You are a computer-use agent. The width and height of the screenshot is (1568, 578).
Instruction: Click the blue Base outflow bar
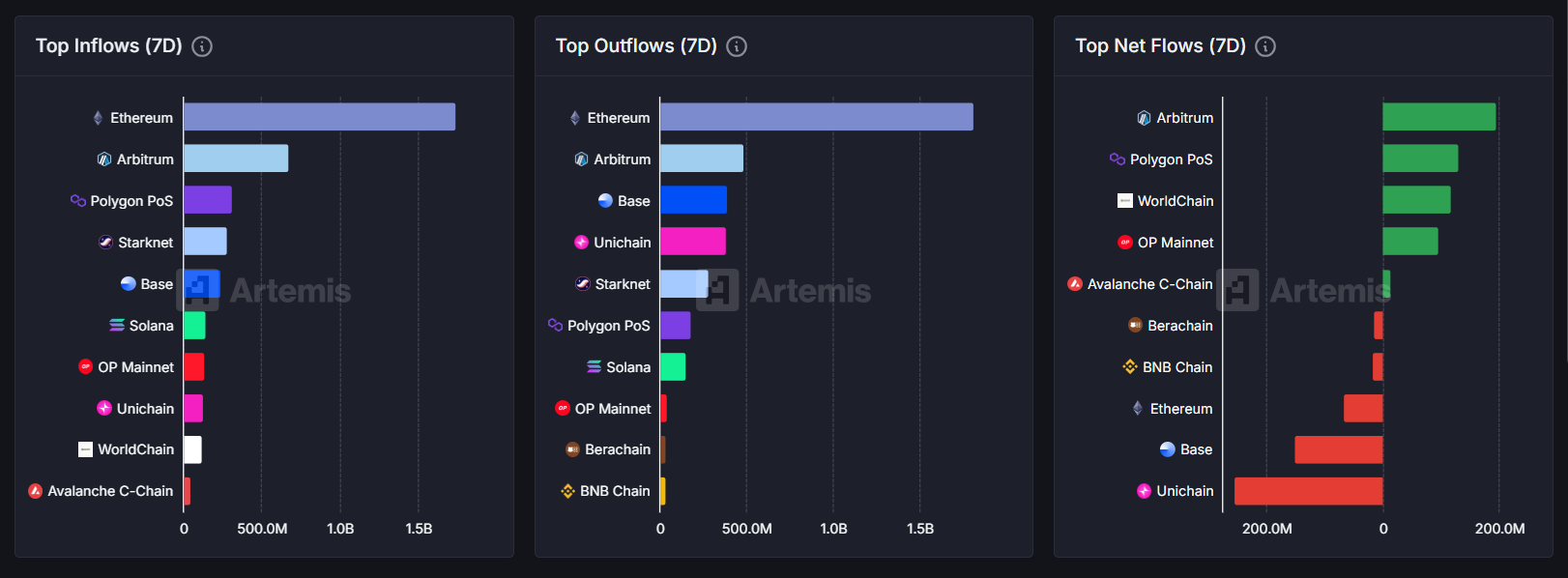tap(693, 200)
